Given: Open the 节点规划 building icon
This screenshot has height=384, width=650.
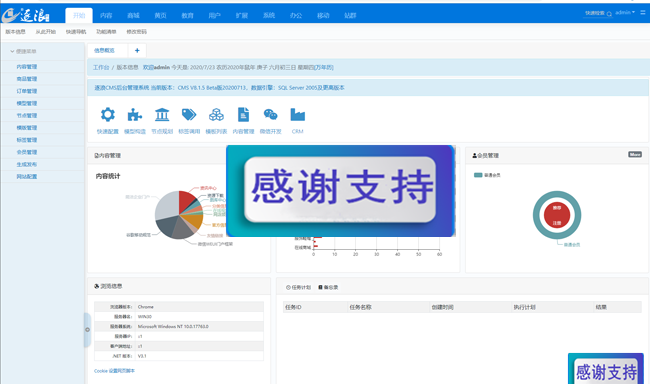Looking at the screenshot, I should [162, 114].
